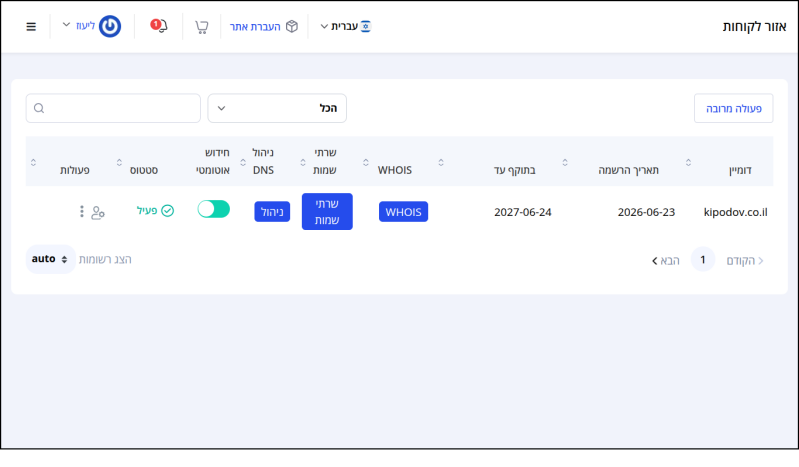Open the three-dot actions menu for kipodov.co.il
Screen dimensions: 799x467
coord(82,212)
